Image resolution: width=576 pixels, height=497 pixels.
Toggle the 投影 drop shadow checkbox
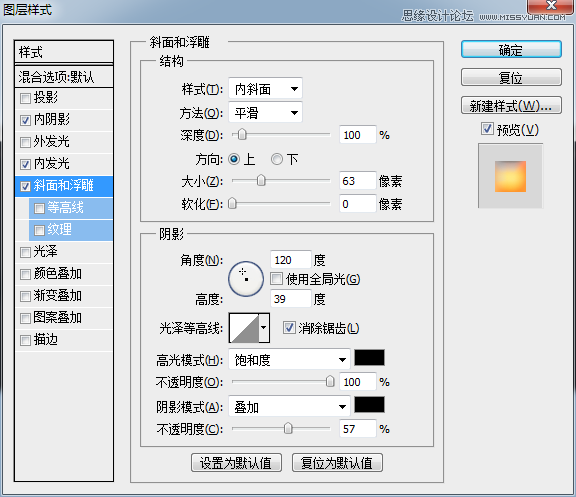[x=25, y=98]
